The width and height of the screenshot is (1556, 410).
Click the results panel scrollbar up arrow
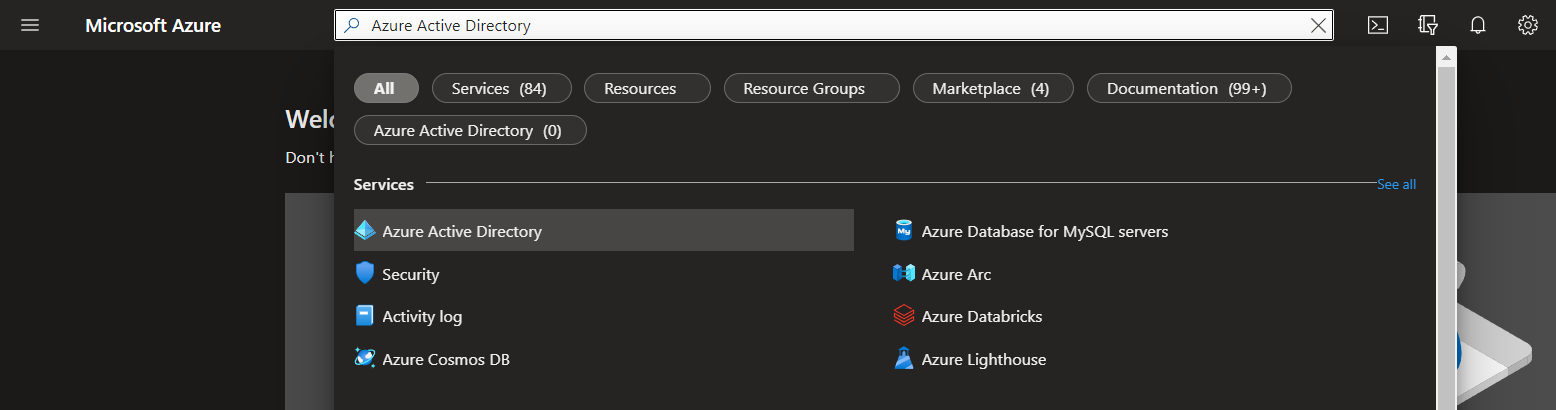click(1445, 58)
